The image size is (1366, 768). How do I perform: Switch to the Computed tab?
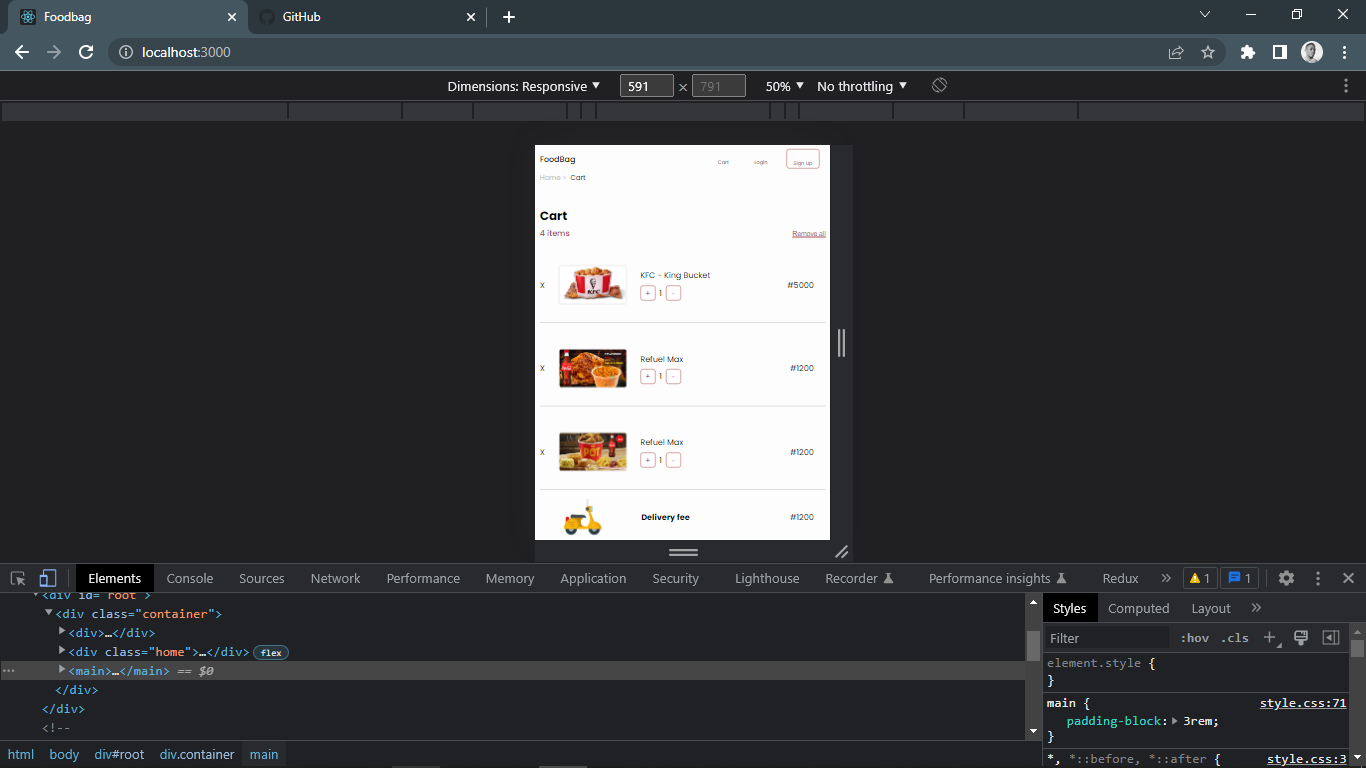[1139, 608]
